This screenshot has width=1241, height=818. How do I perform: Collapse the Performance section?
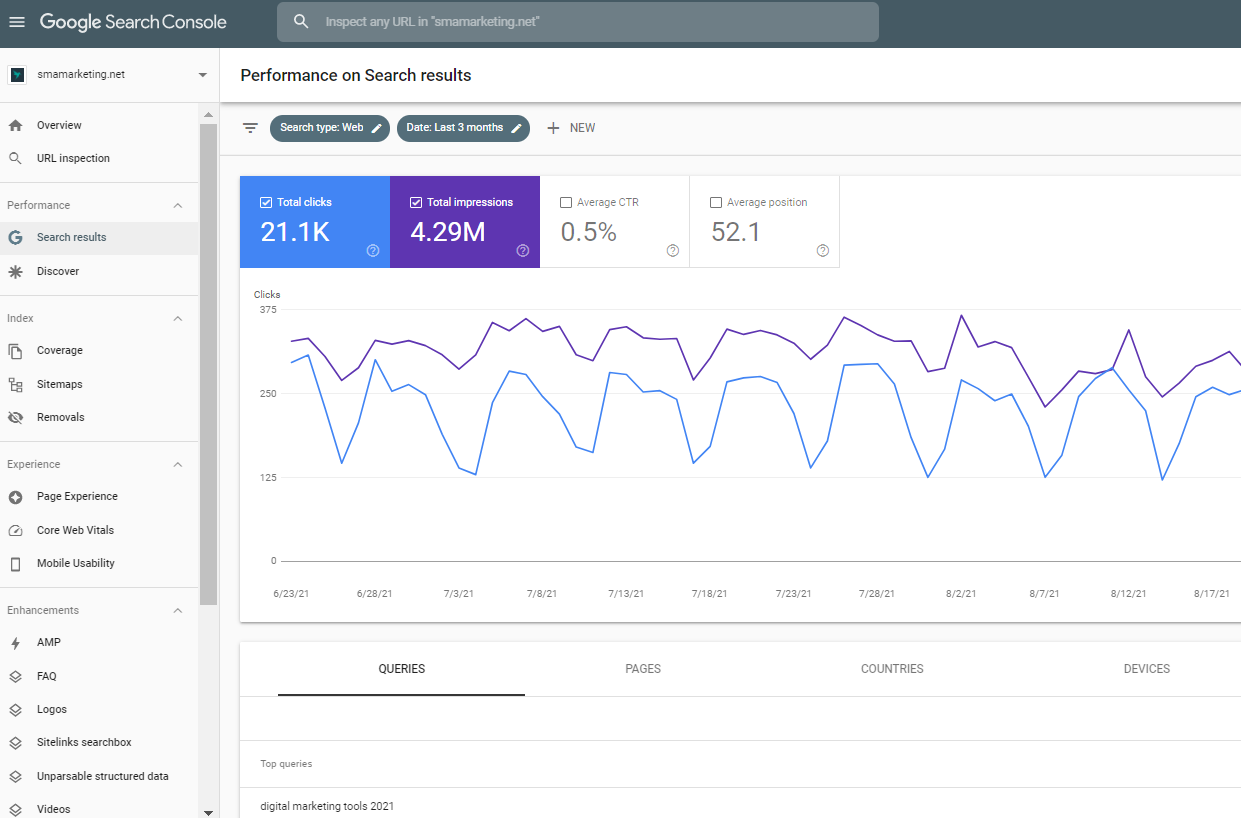tap(178, 205)
